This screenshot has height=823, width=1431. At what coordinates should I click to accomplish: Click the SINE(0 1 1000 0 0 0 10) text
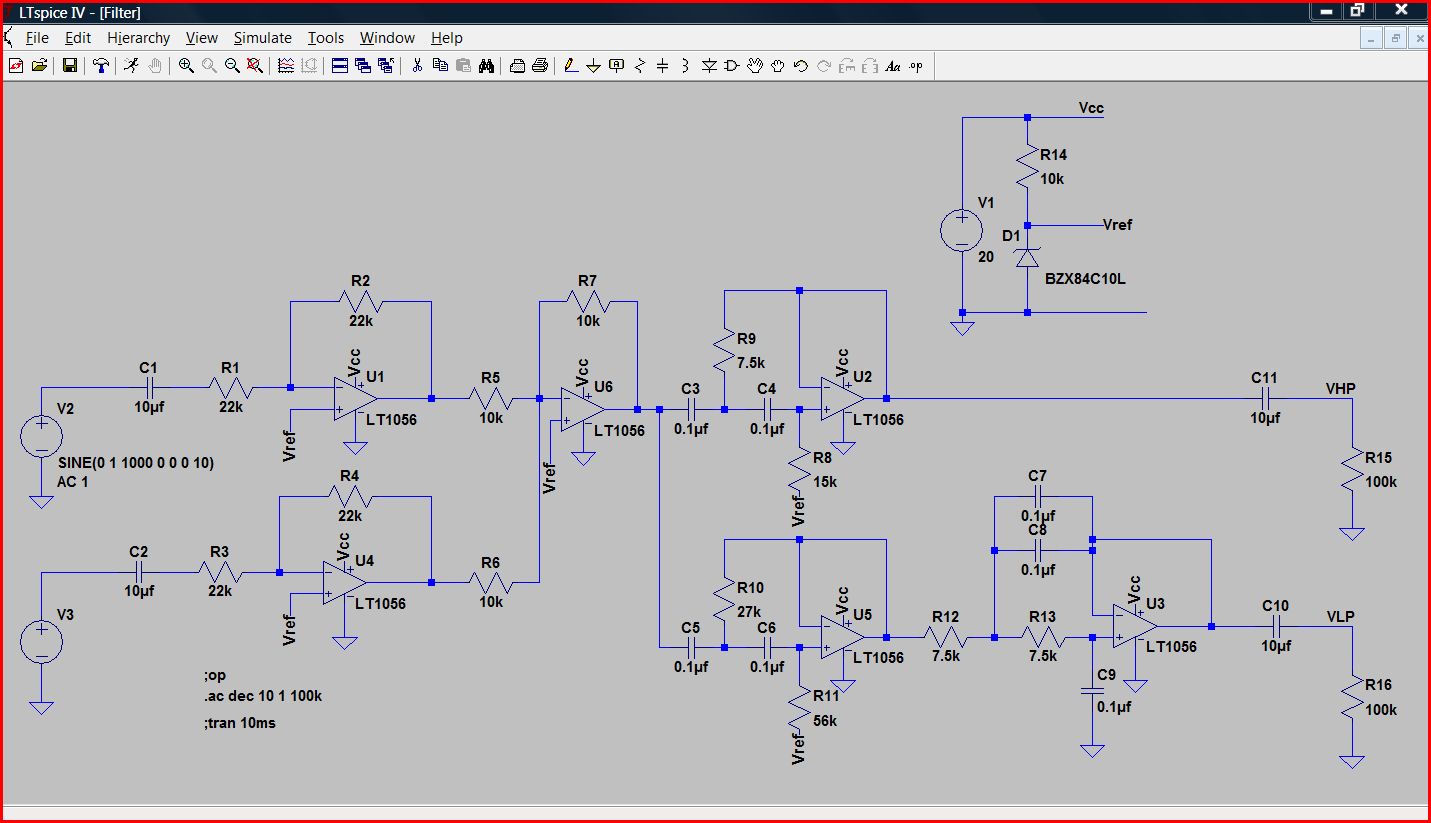pyautogui.click(x=135, y=463)
